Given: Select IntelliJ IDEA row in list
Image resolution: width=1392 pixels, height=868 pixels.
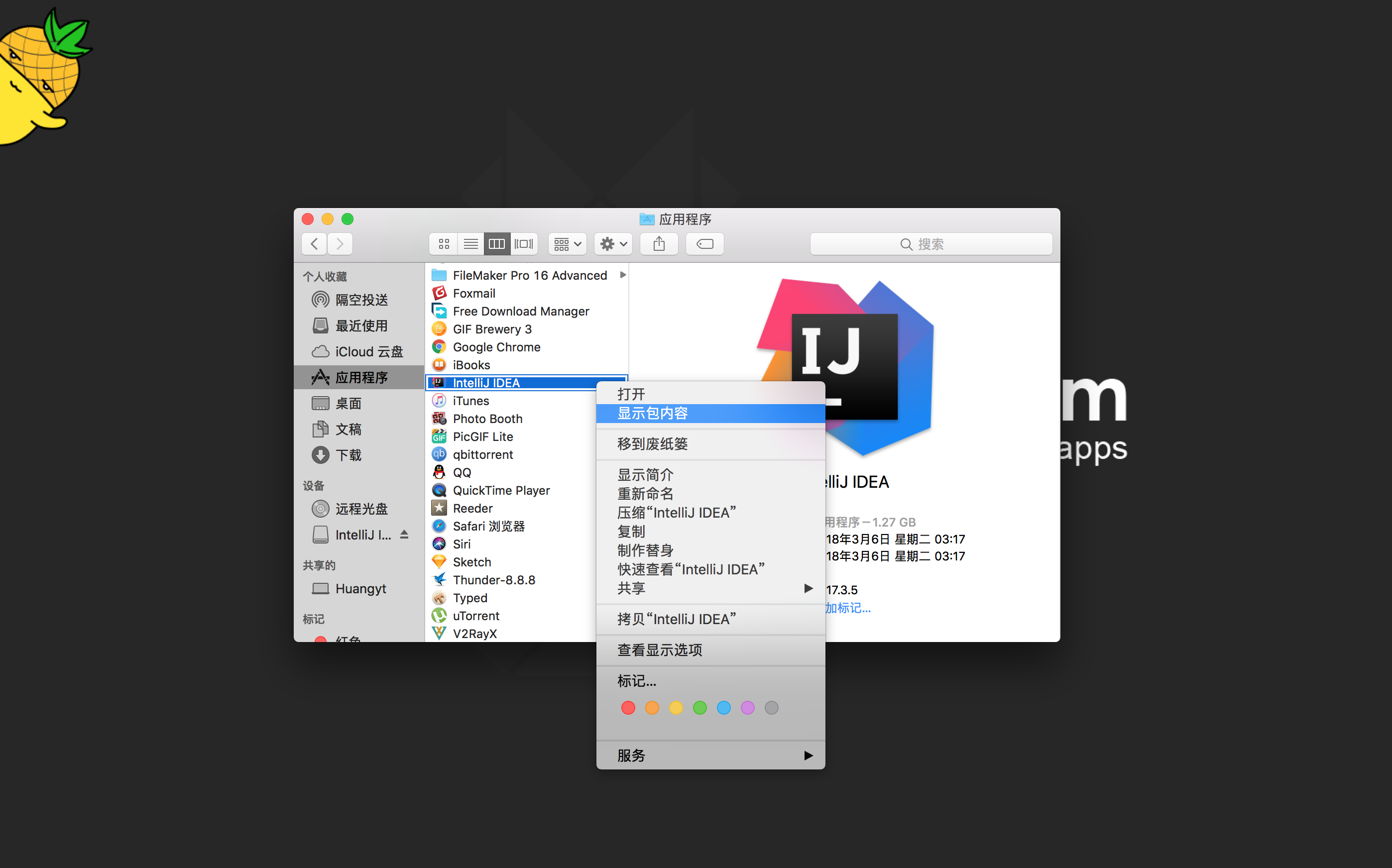Looking at the screenshot, I should pos(526,383).
